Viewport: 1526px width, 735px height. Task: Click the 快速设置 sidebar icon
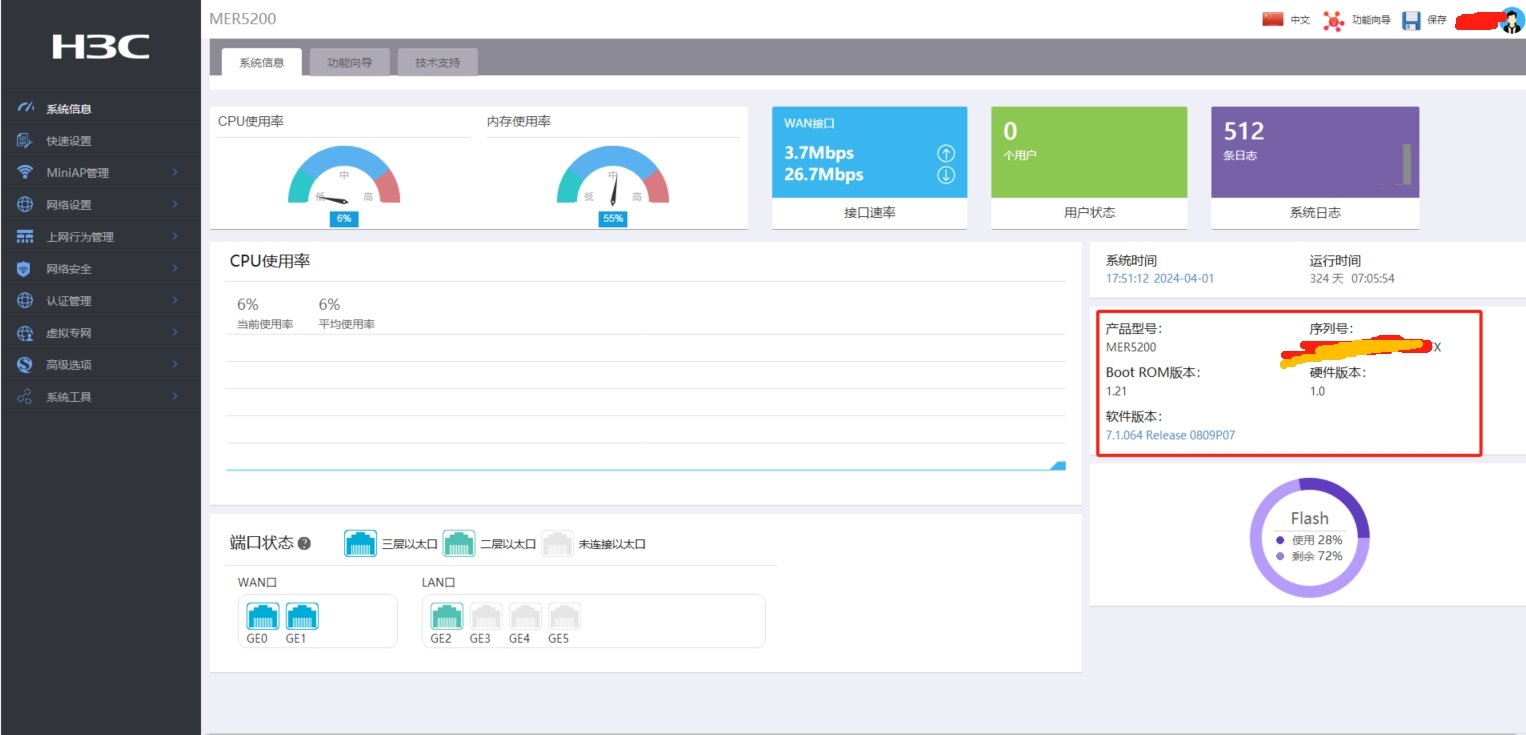[26, 141]
